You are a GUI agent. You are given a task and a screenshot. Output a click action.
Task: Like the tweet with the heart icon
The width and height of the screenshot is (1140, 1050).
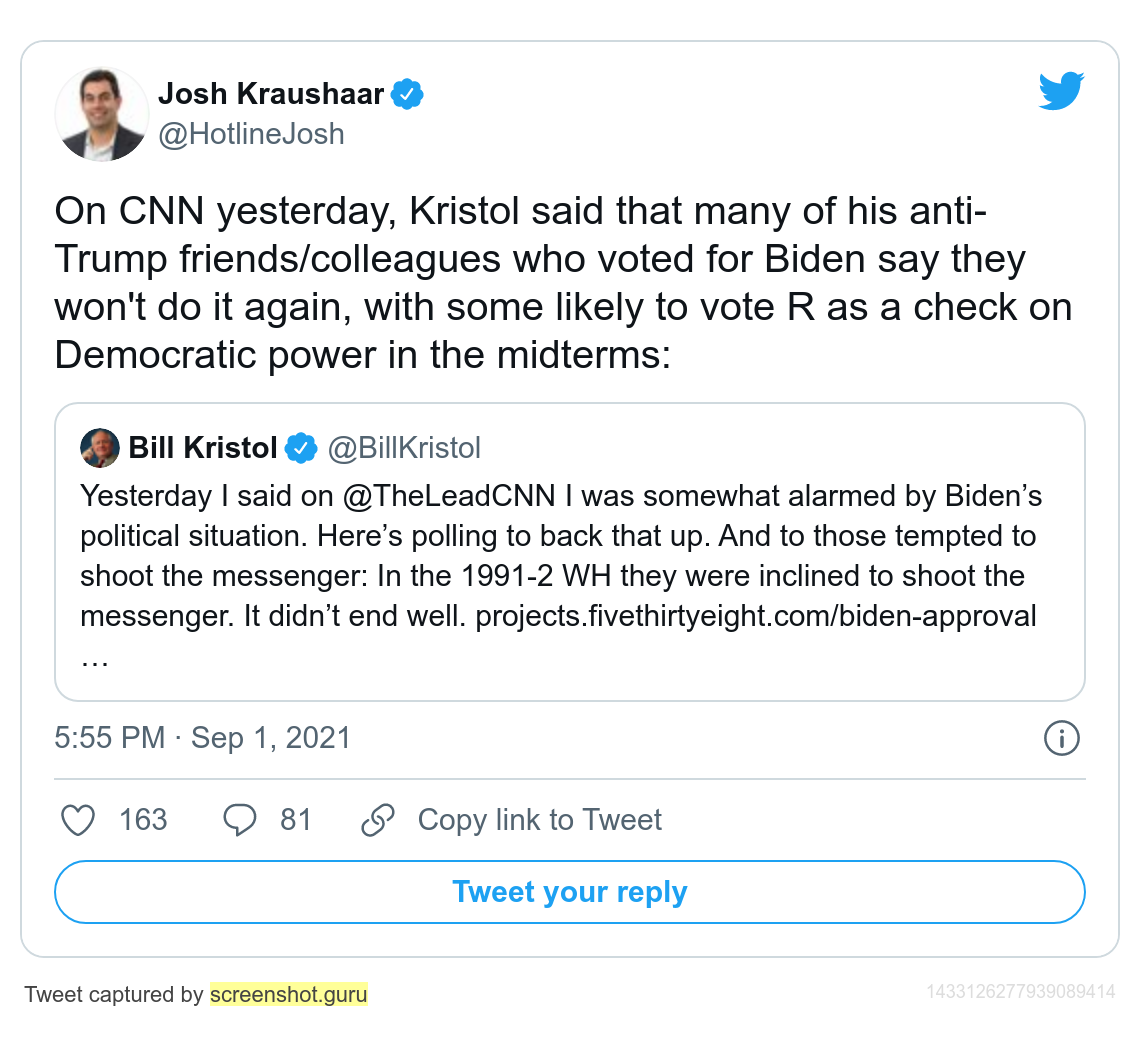point(78,820)
